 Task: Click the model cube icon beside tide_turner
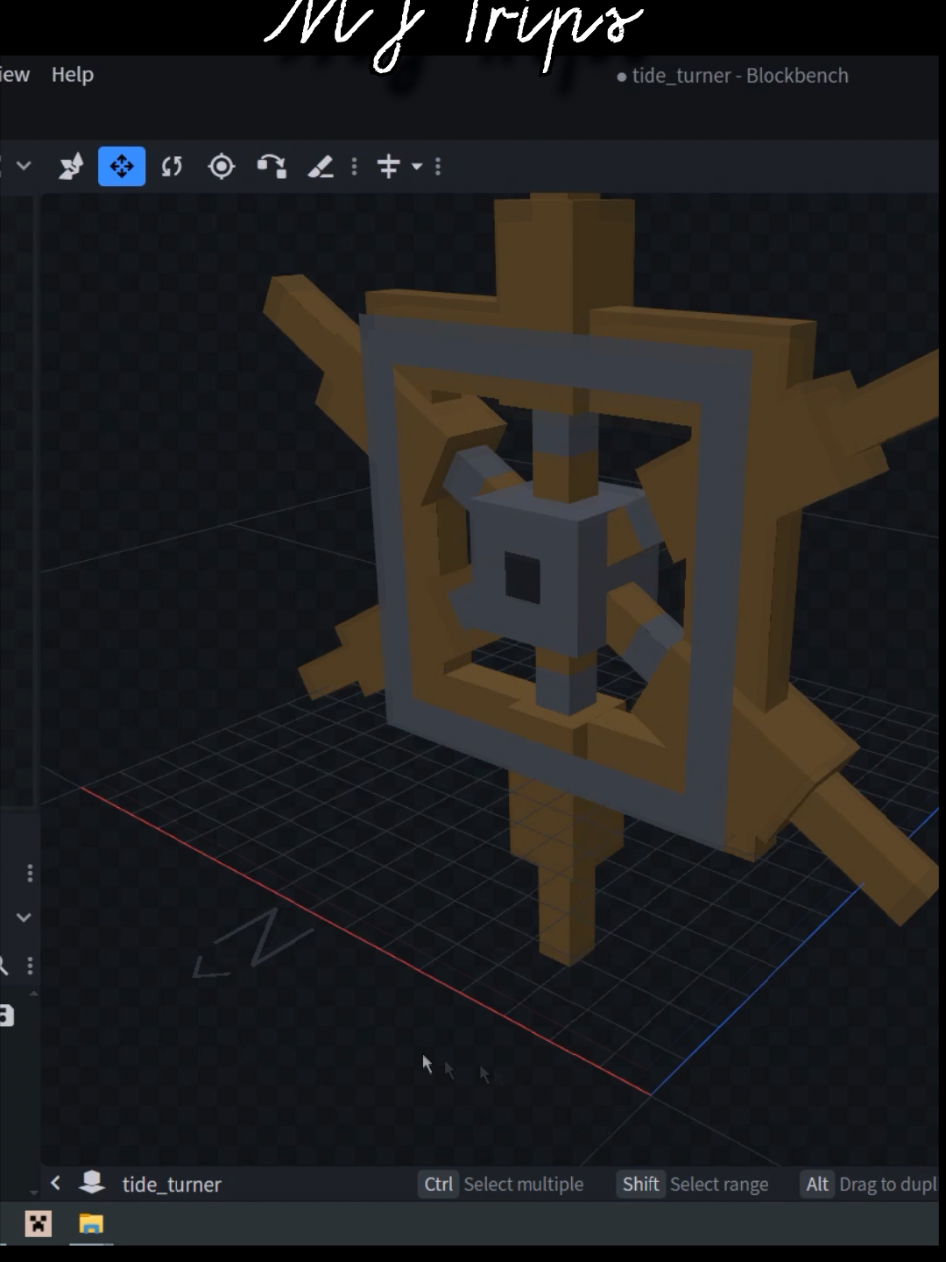(92, 1183)
